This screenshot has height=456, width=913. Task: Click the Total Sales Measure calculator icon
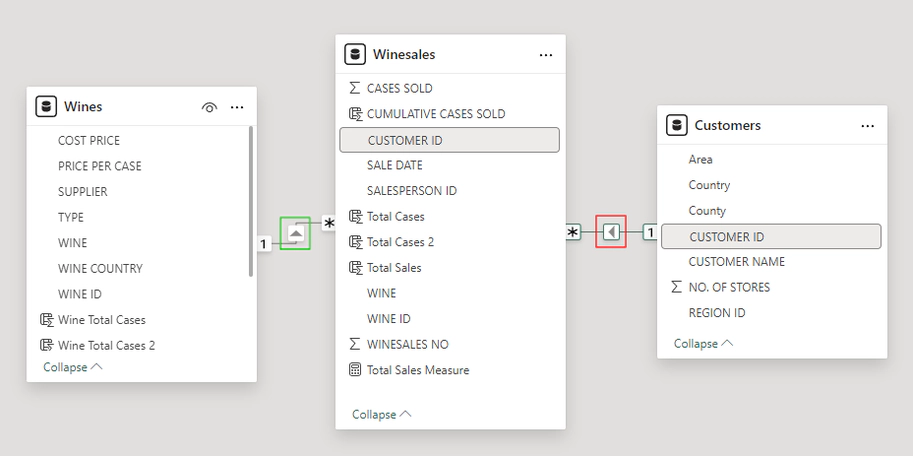(x=354, y=370)
